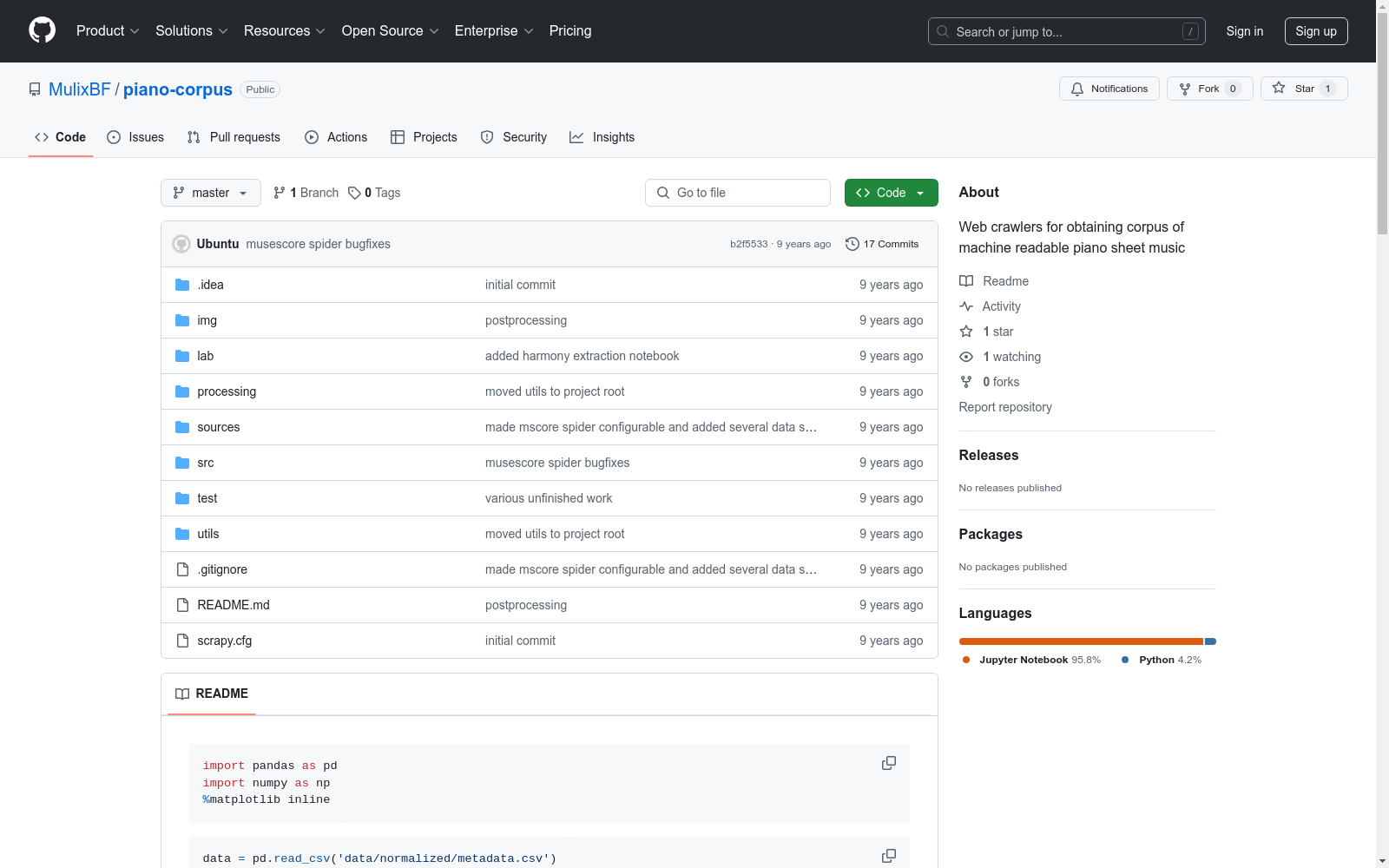Expand the Enterprise menu
Image resolution: width=1389 pixels, height=868 pixels.
click(x=494, y=30)
